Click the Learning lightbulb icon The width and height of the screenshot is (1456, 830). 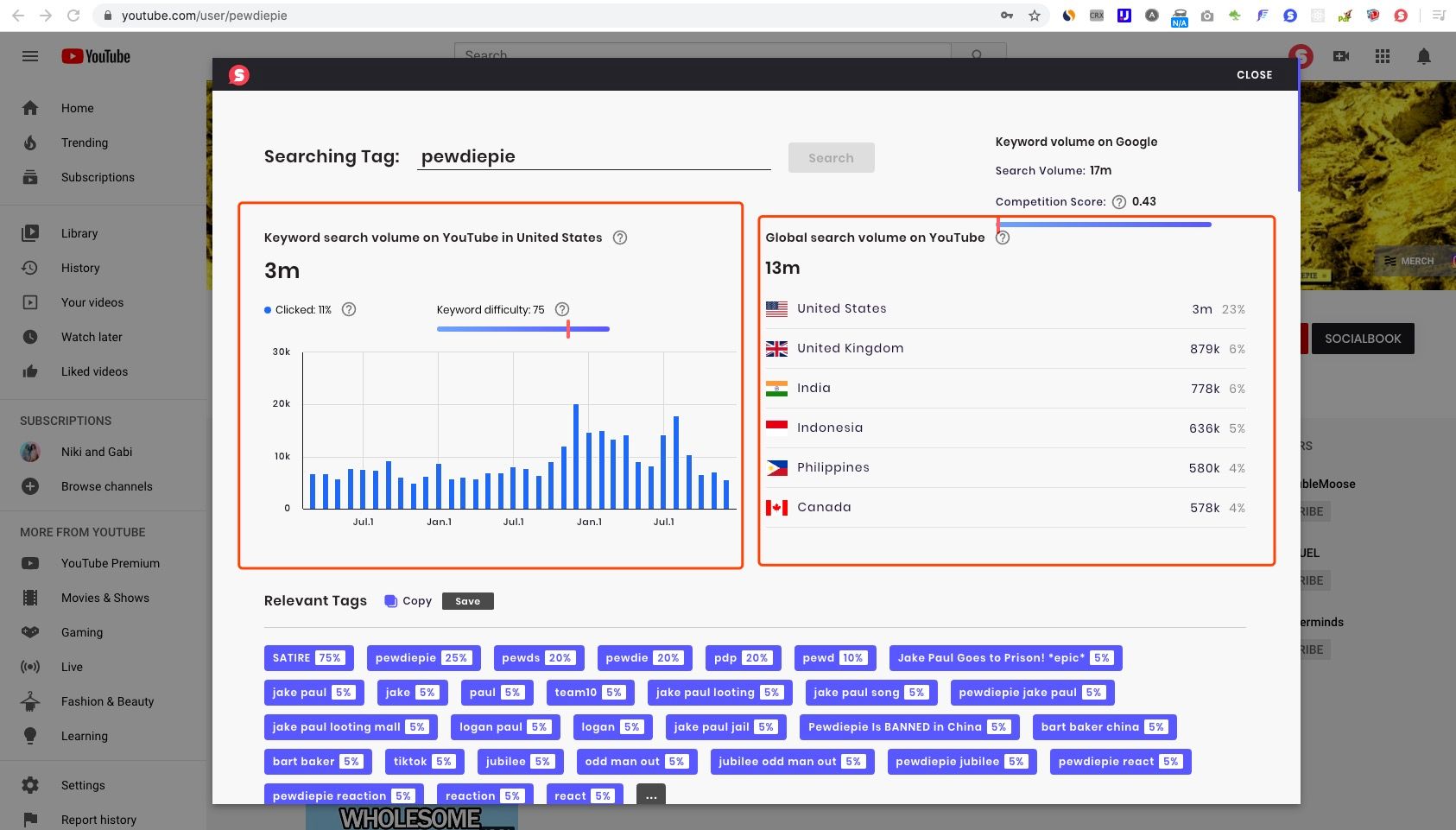click(x=30, y=736)
